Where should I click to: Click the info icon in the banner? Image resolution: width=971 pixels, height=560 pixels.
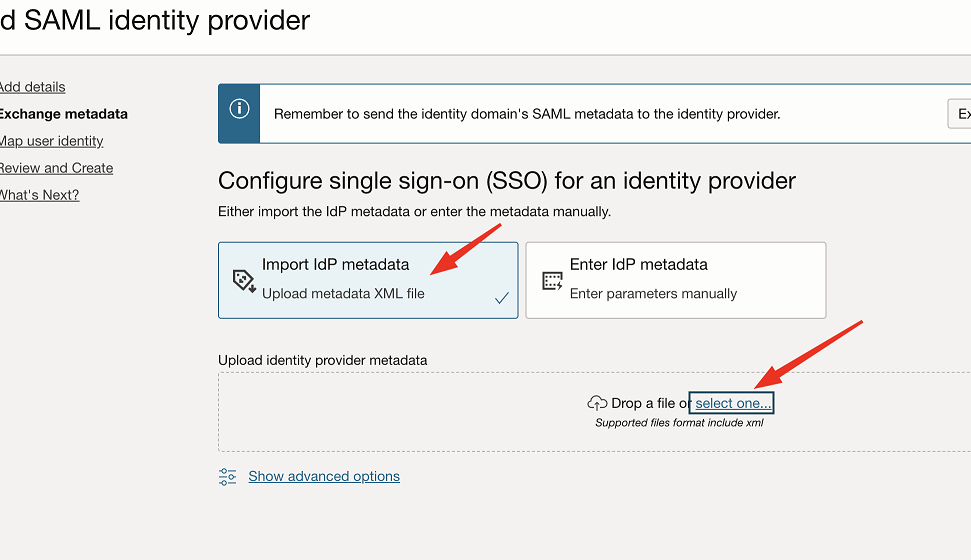pos(239,109)
